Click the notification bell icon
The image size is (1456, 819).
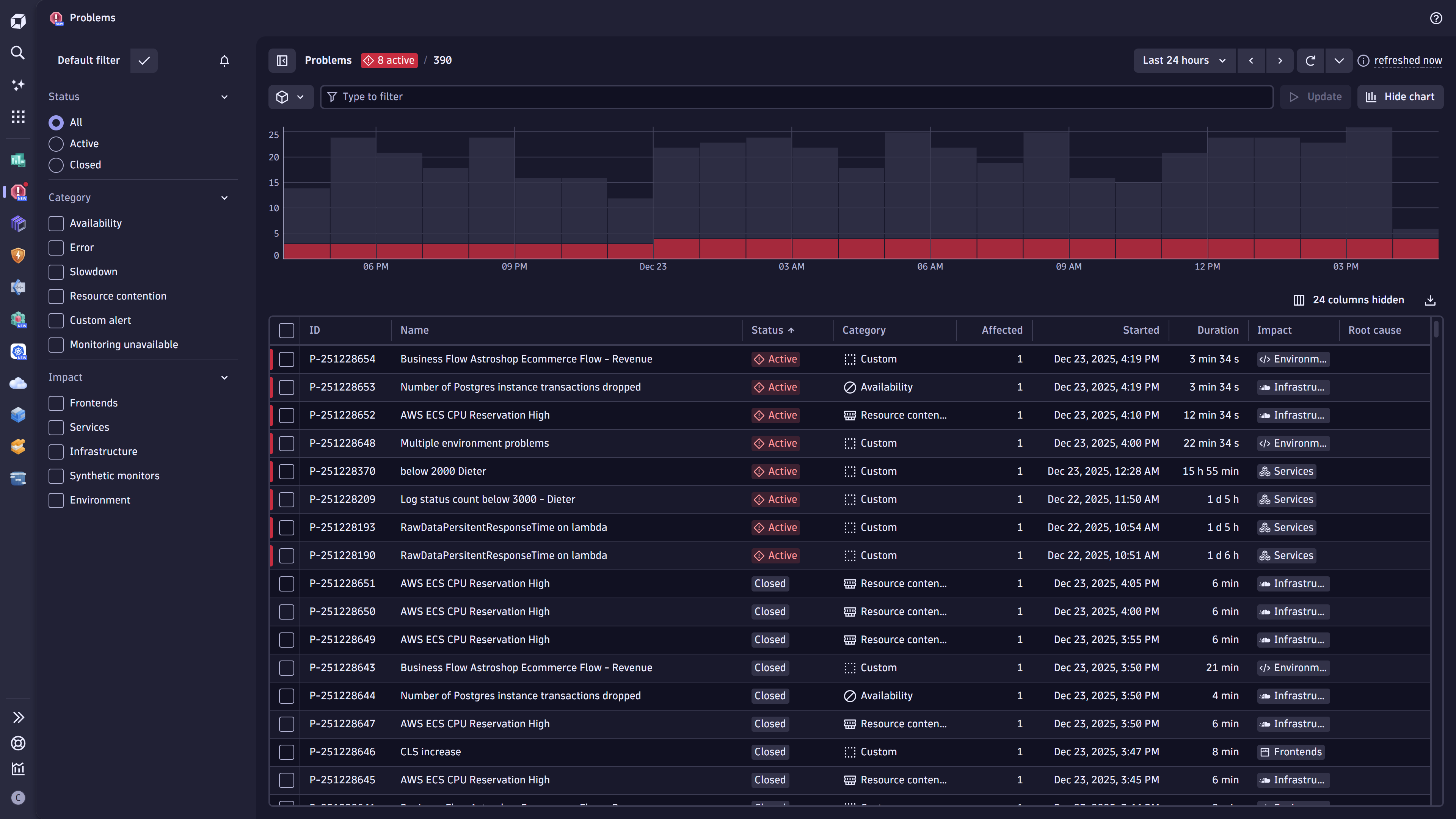tap(224, 61)
